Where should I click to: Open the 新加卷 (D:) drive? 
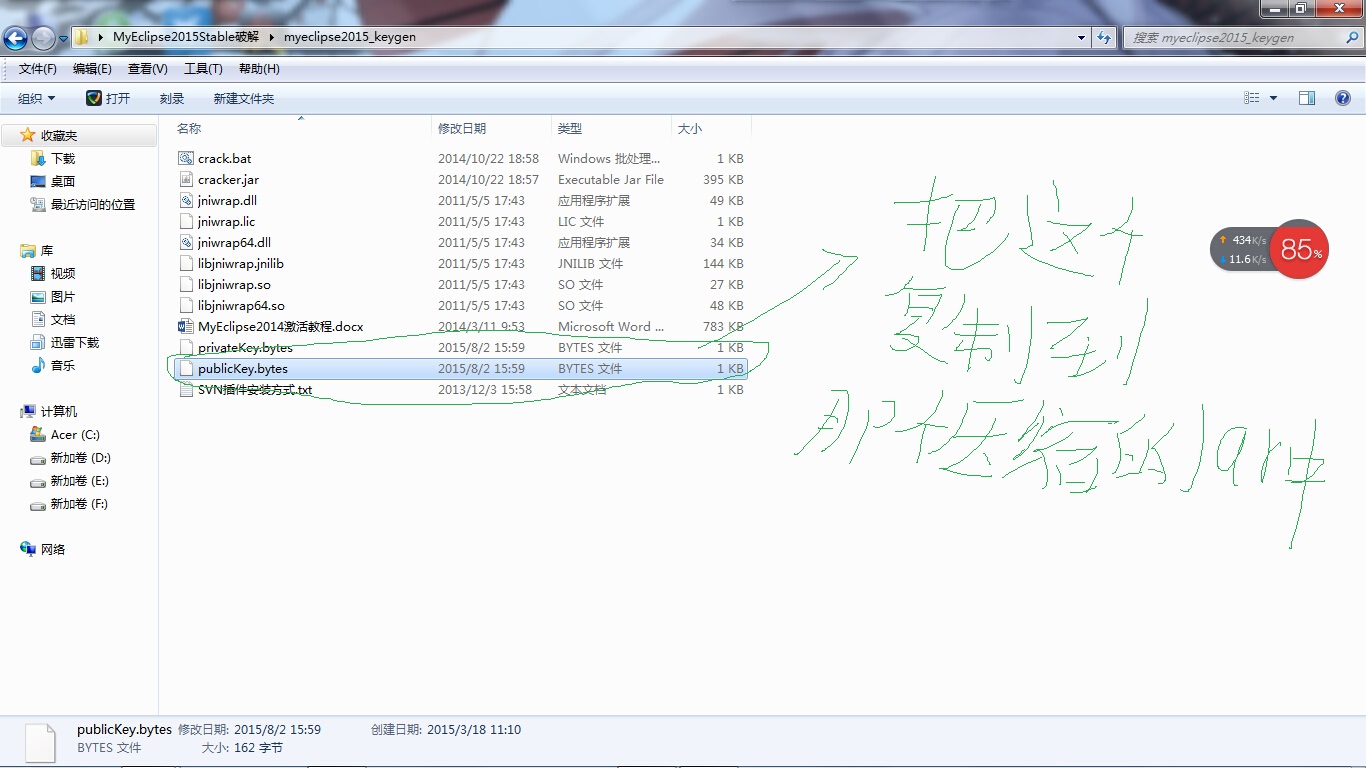tap(81, 458)
